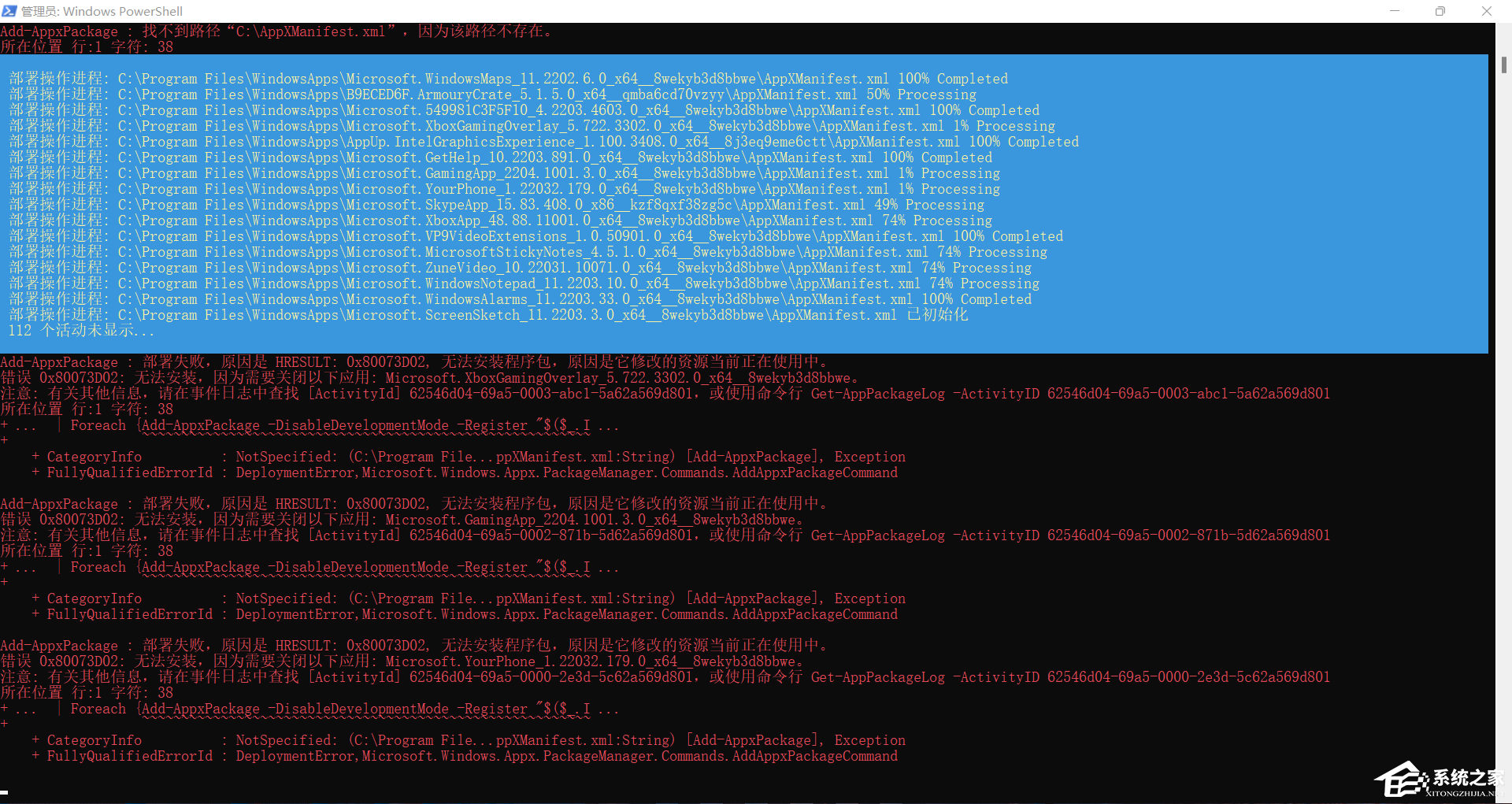Click the PowerShell icon in the title bar

(9, 11)
